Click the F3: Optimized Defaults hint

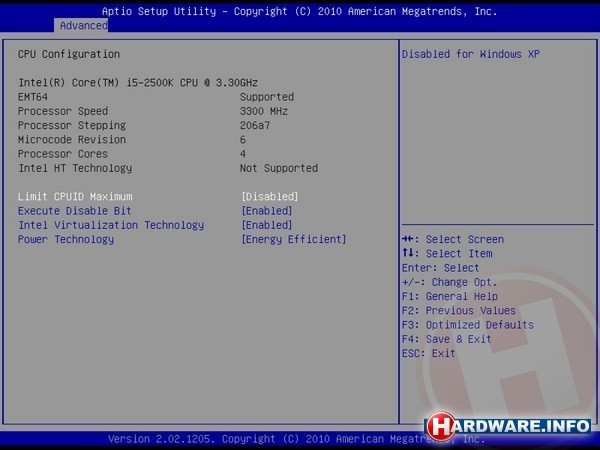[467, 325]
